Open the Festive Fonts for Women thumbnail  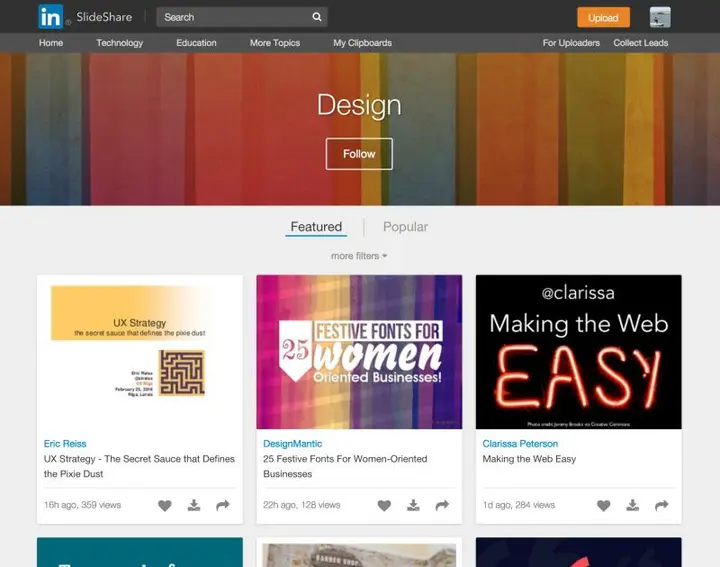(x=359, y=352)
